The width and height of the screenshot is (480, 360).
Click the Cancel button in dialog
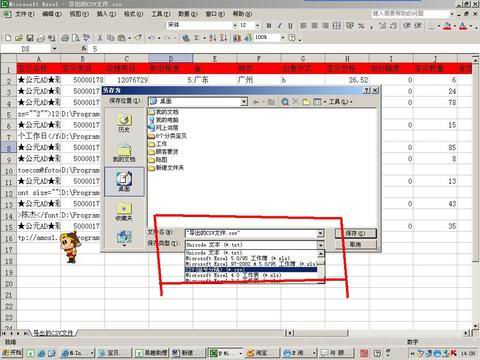[x=356, y=244]
